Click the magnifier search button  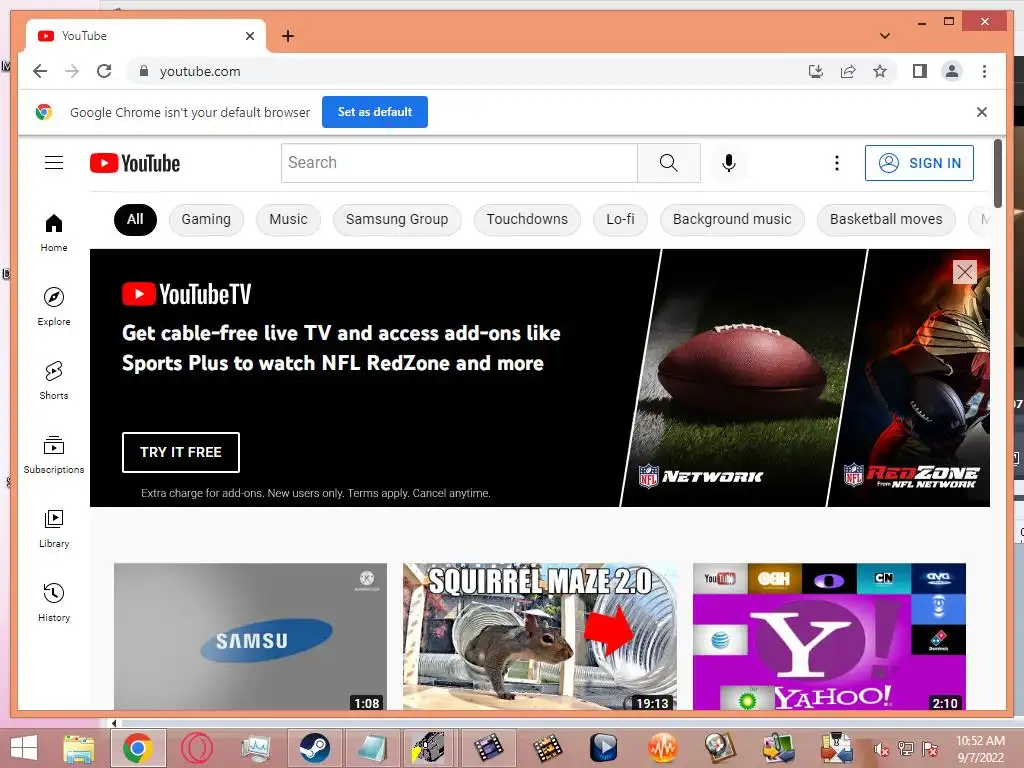coord(669,163)
